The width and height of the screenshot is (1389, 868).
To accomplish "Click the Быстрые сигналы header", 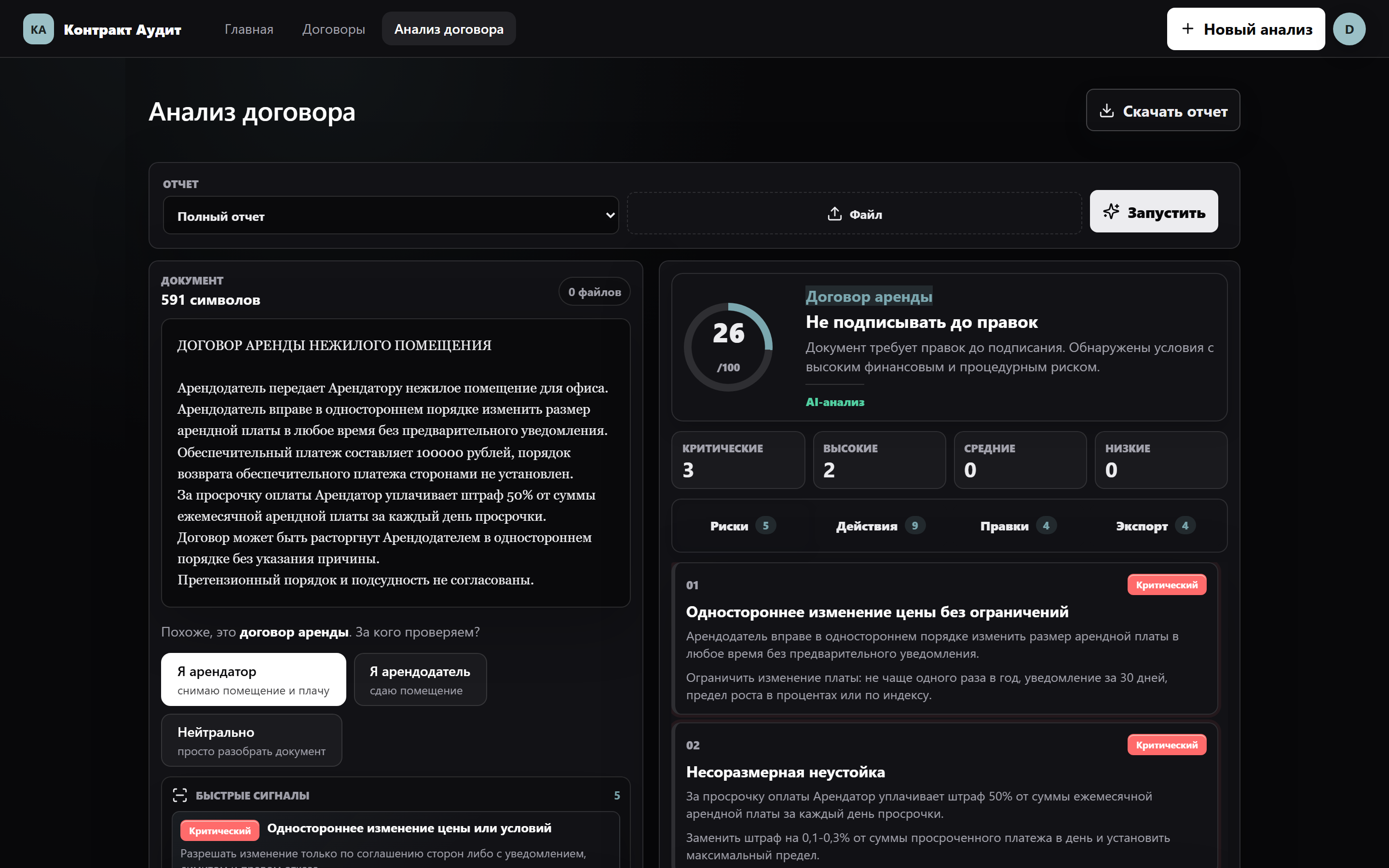I will (x=252, y=795).
